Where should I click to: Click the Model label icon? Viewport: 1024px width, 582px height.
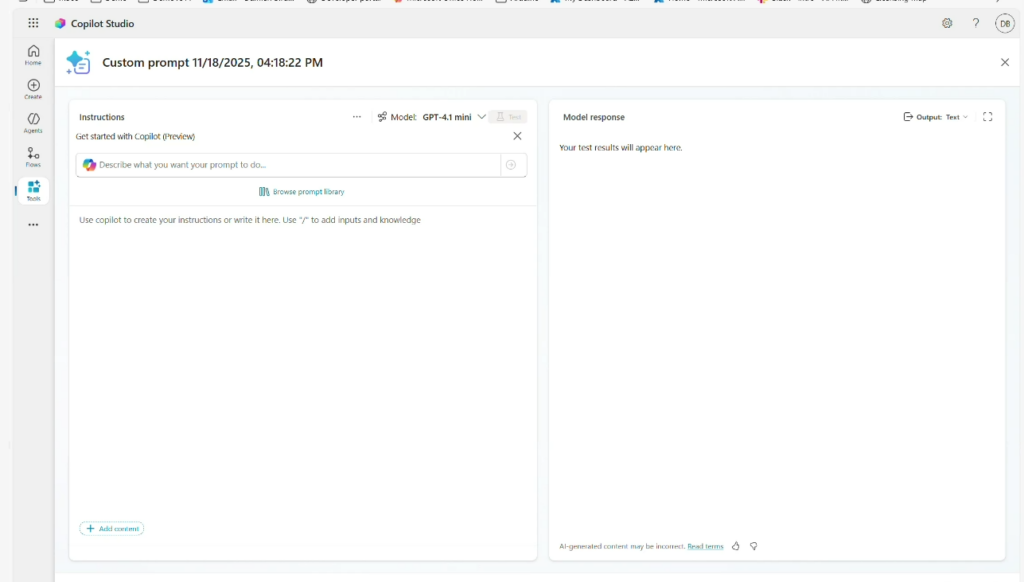point(382,117)
